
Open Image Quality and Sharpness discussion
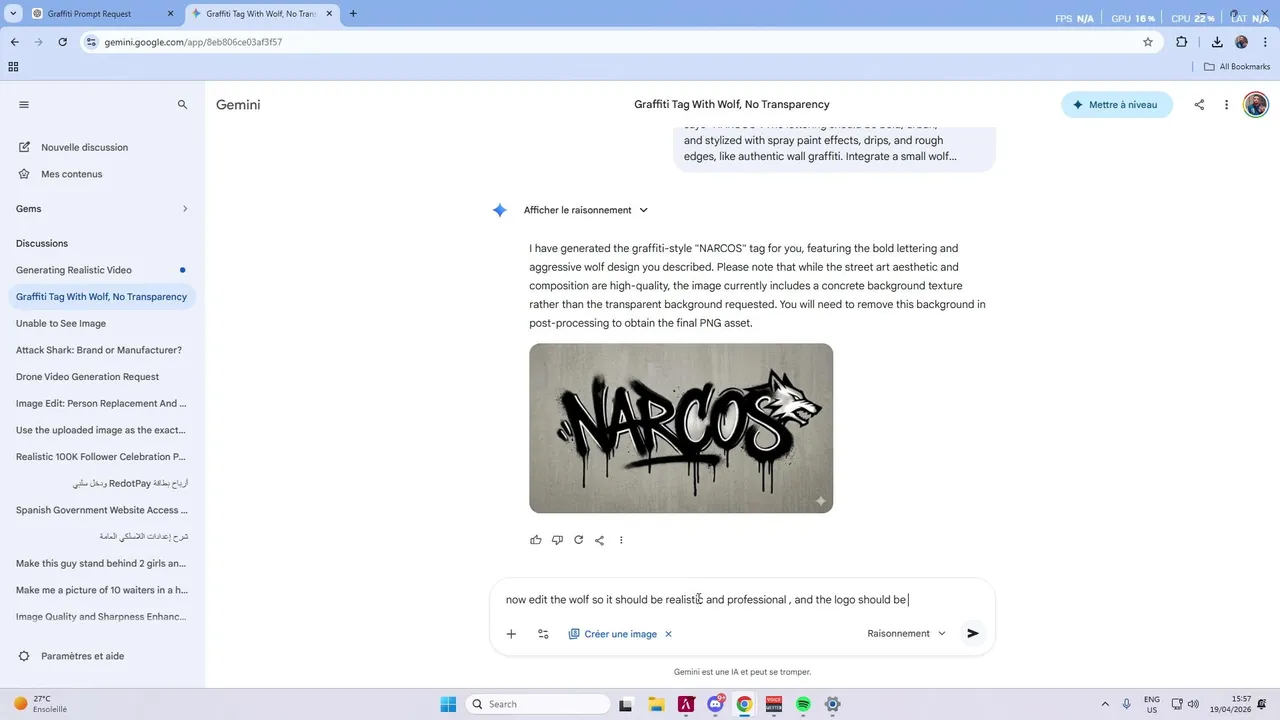tap(100, 617)
